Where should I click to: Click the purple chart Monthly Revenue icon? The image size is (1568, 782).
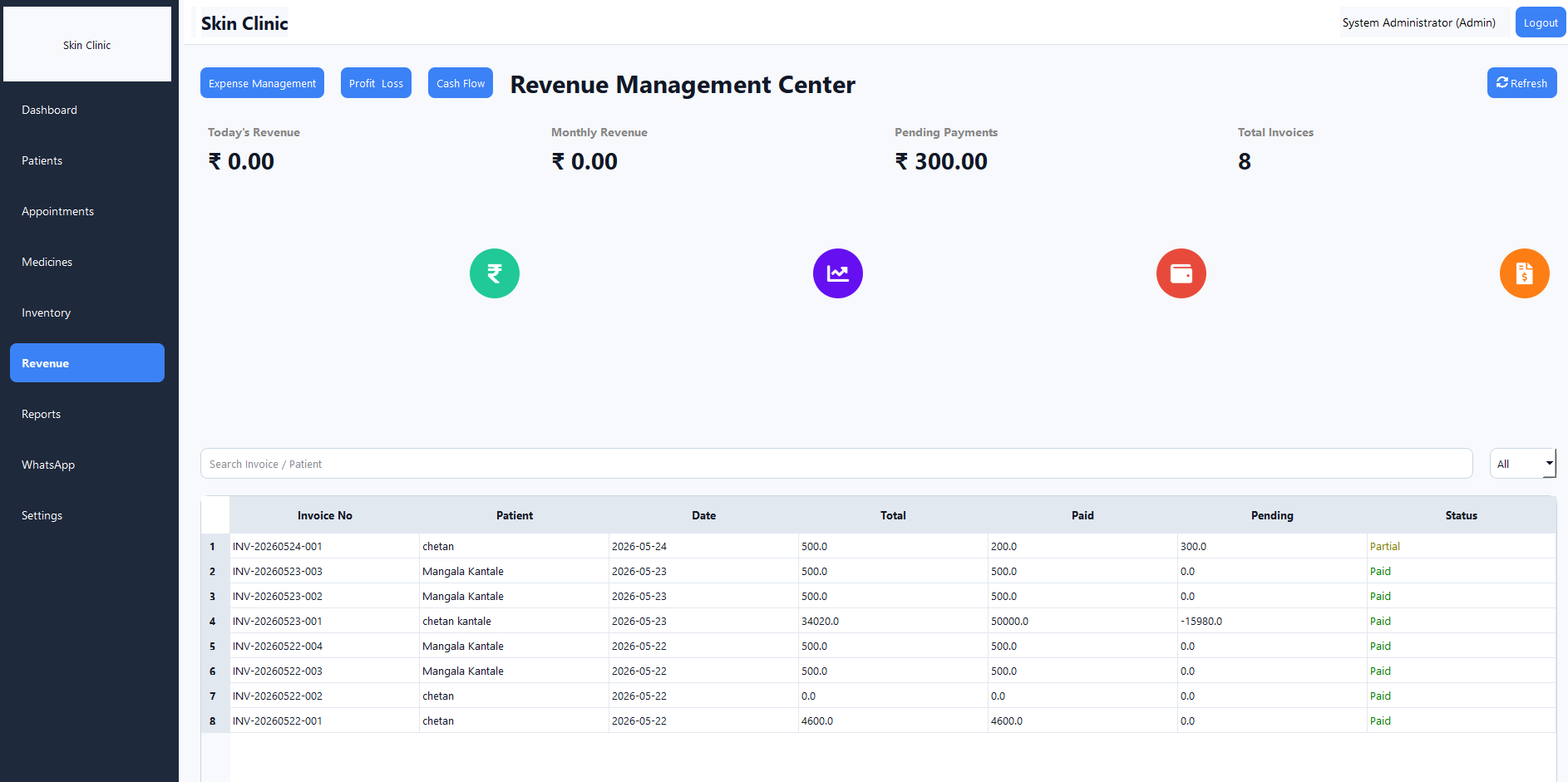[x=838, y=273]
